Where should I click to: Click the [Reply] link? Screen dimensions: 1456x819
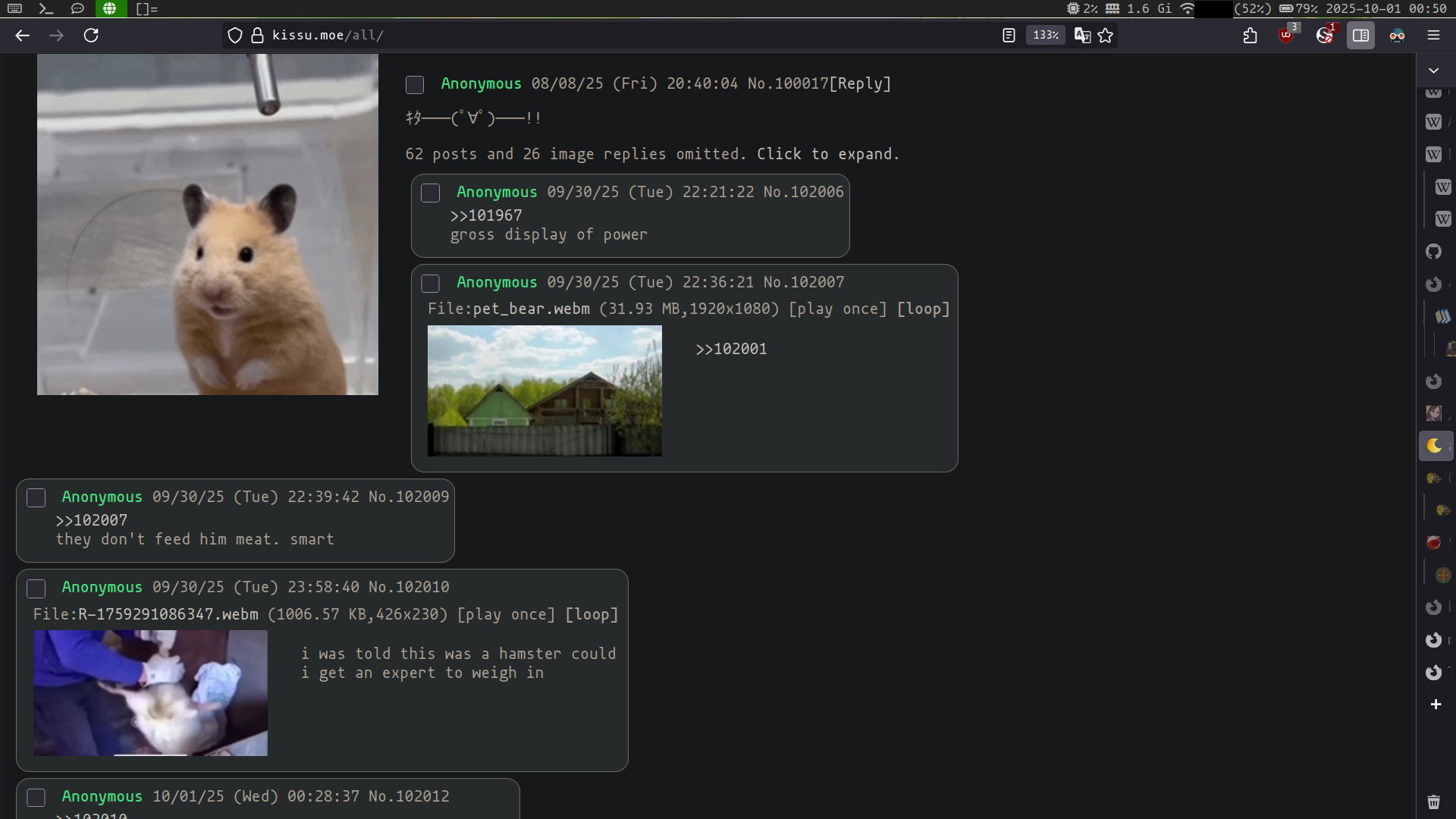click(x=860, y=83)
